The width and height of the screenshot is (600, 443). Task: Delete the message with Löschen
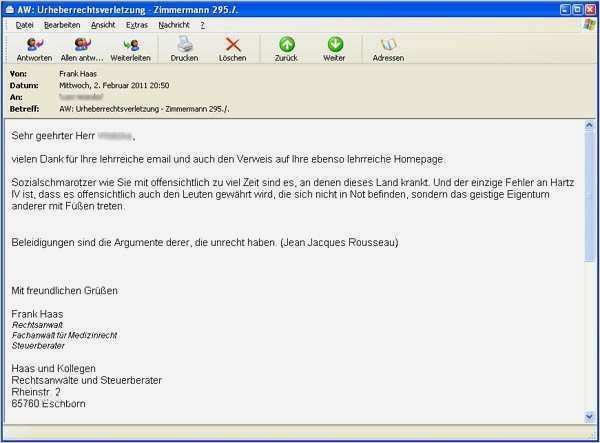pyautogui.click(x=232, y=49)
